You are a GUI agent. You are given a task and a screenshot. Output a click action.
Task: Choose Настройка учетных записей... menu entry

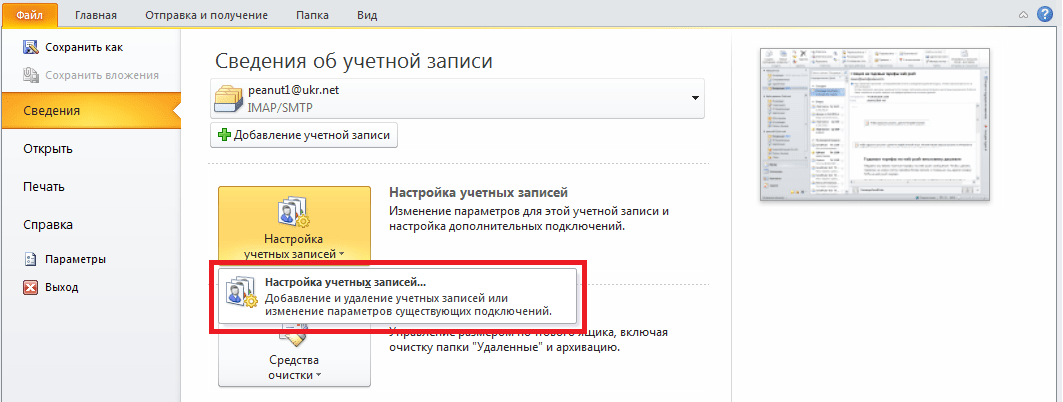(x=397, y=297)
